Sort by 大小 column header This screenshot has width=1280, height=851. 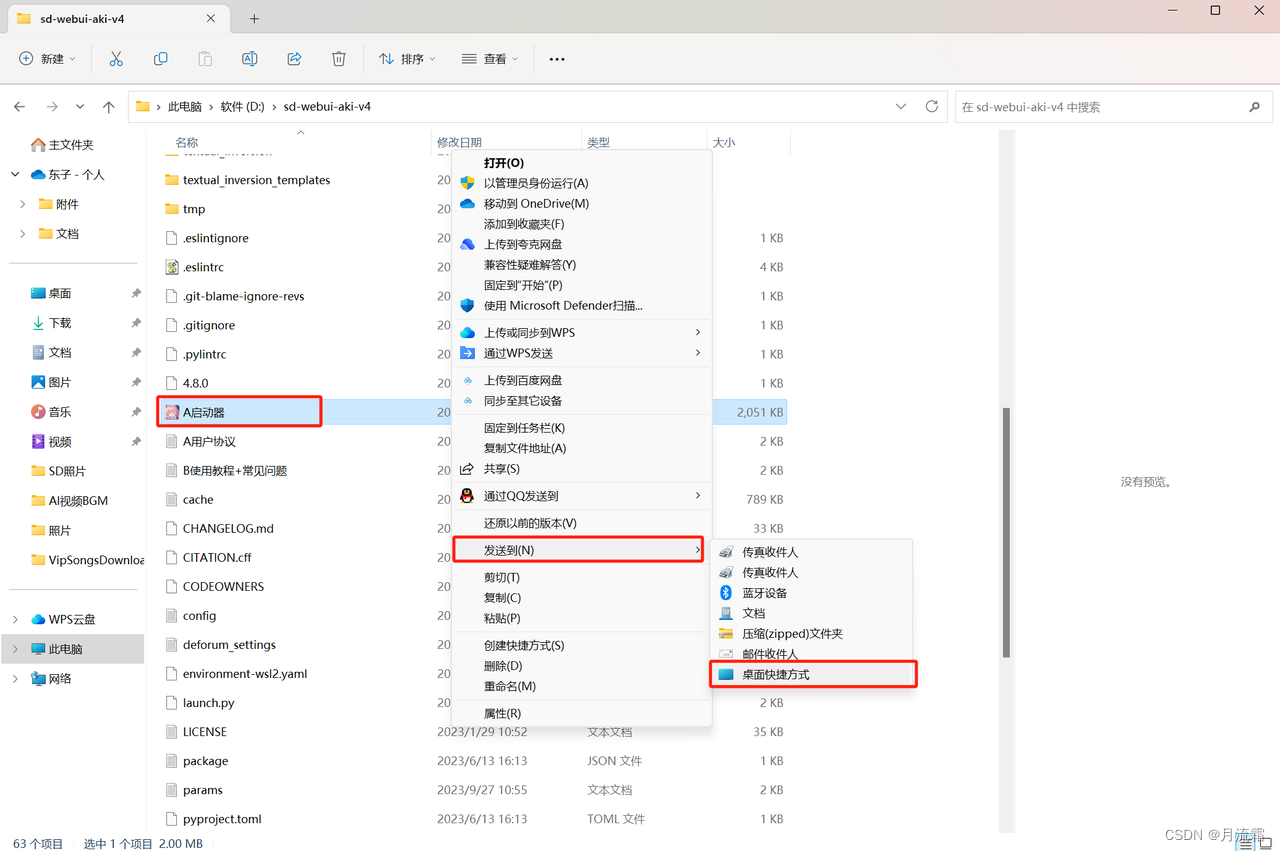(x=724, y=143)
